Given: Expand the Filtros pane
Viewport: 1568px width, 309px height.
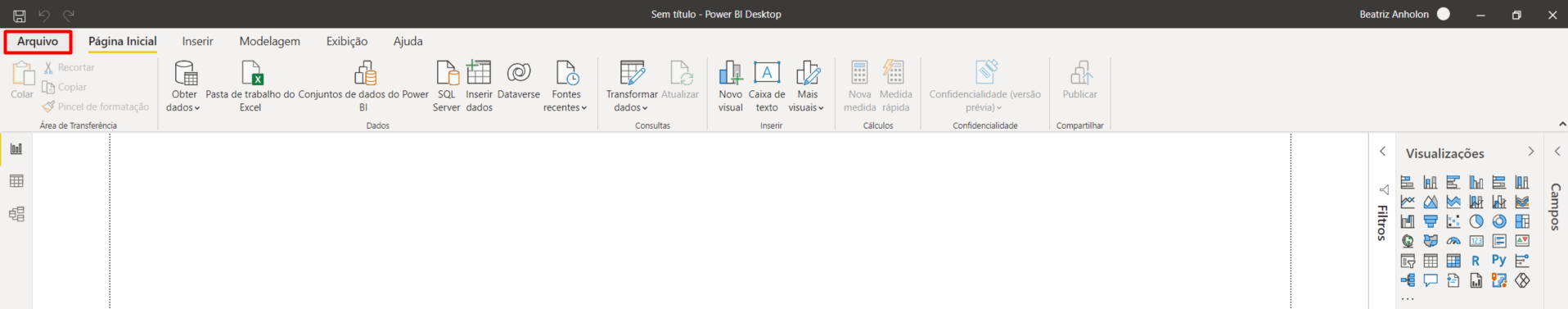Looking at the screenshot, I should coord(1383,152).
